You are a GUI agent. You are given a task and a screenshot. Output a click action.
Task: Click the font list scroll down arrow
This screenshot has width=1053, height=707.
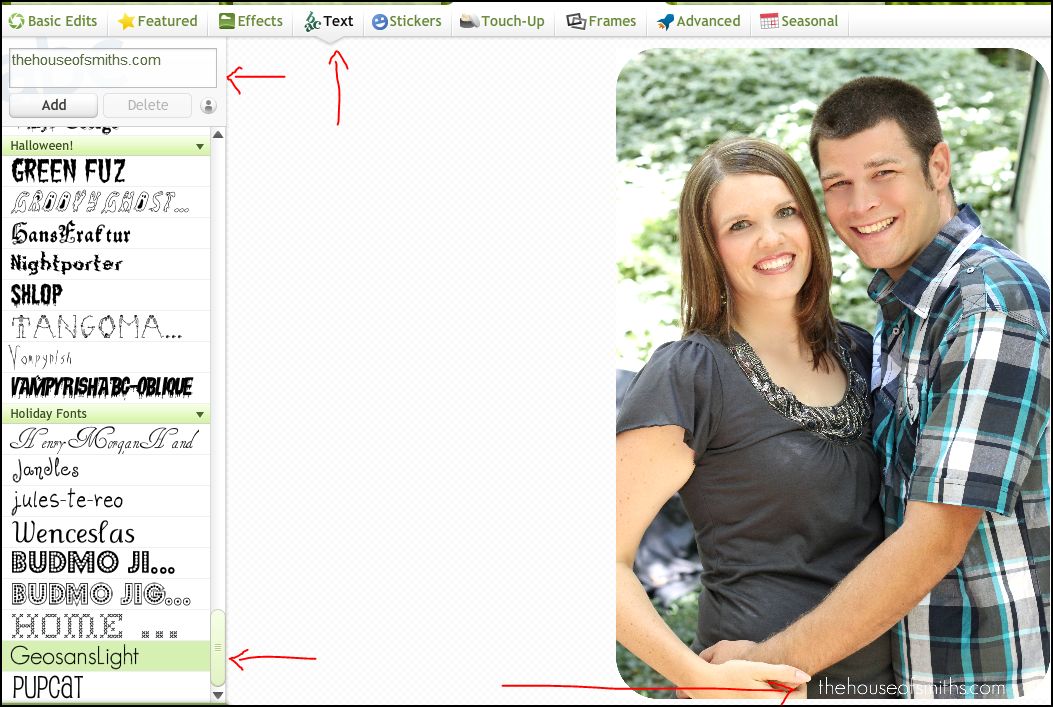coord(218,695)
